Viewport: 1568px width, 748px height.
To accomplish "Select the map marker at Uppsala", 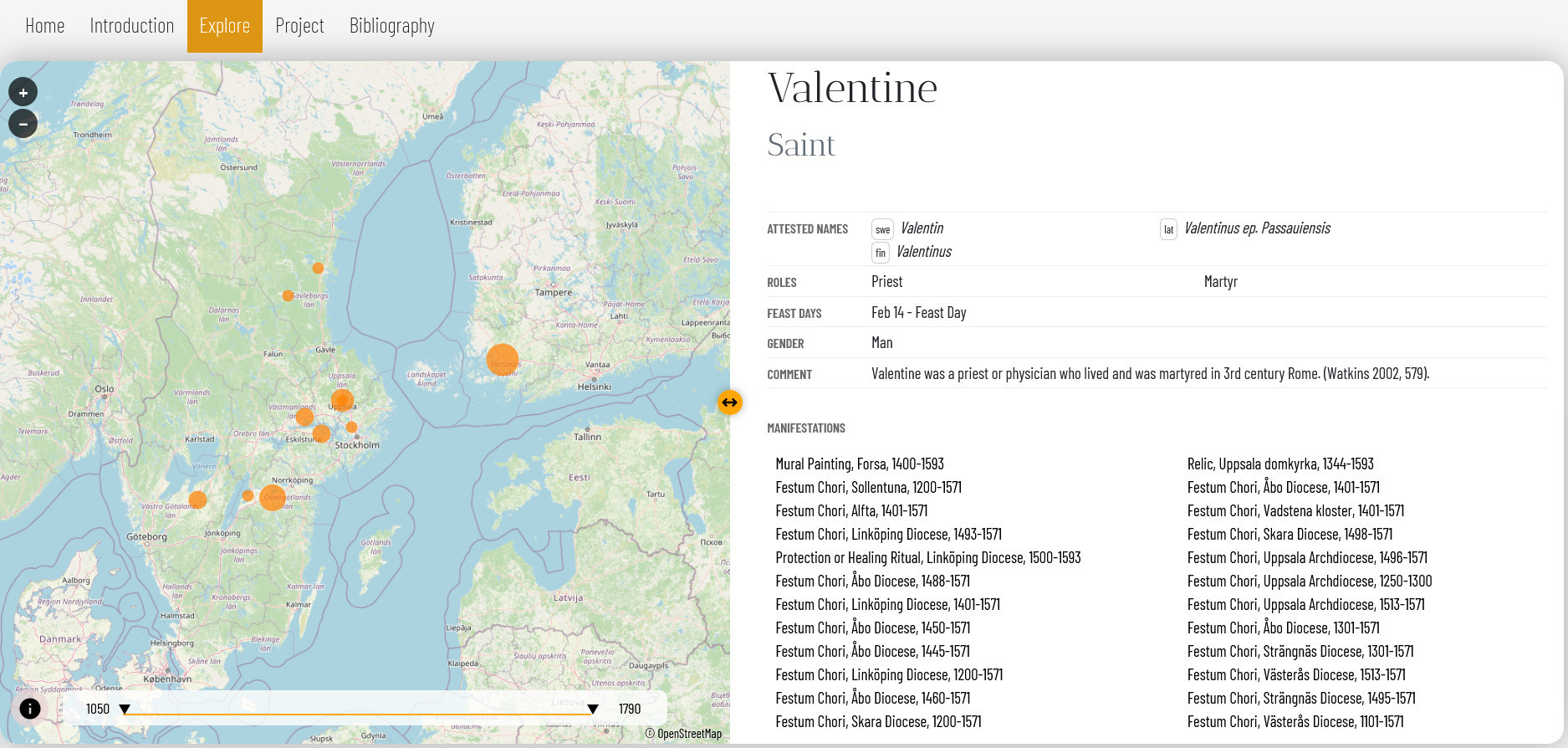I will pyautogui.click(x=342, y=400).
